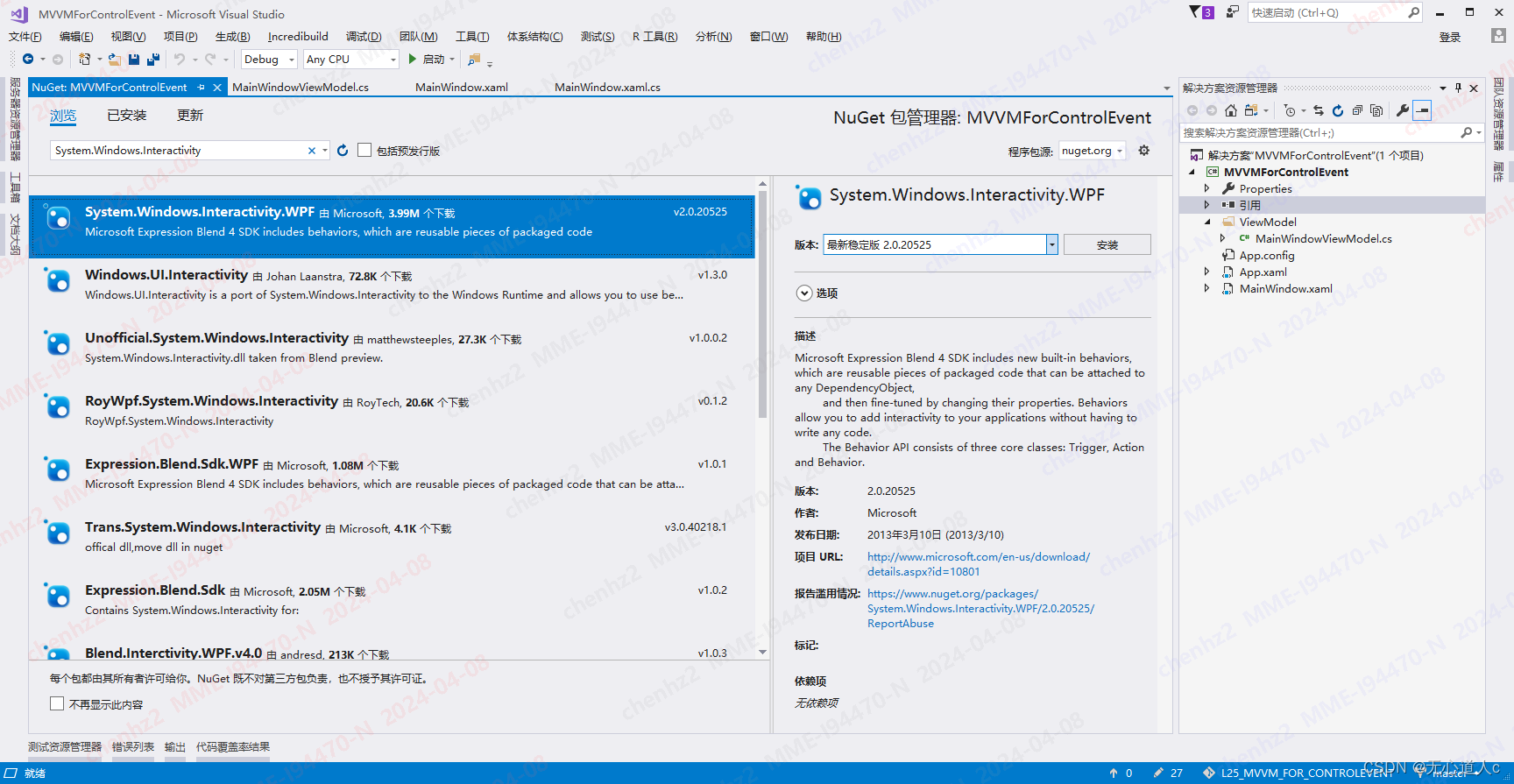Open the 错误列表 error list tab
This screenshot has width=1514, height=784.
click(133, 747)
